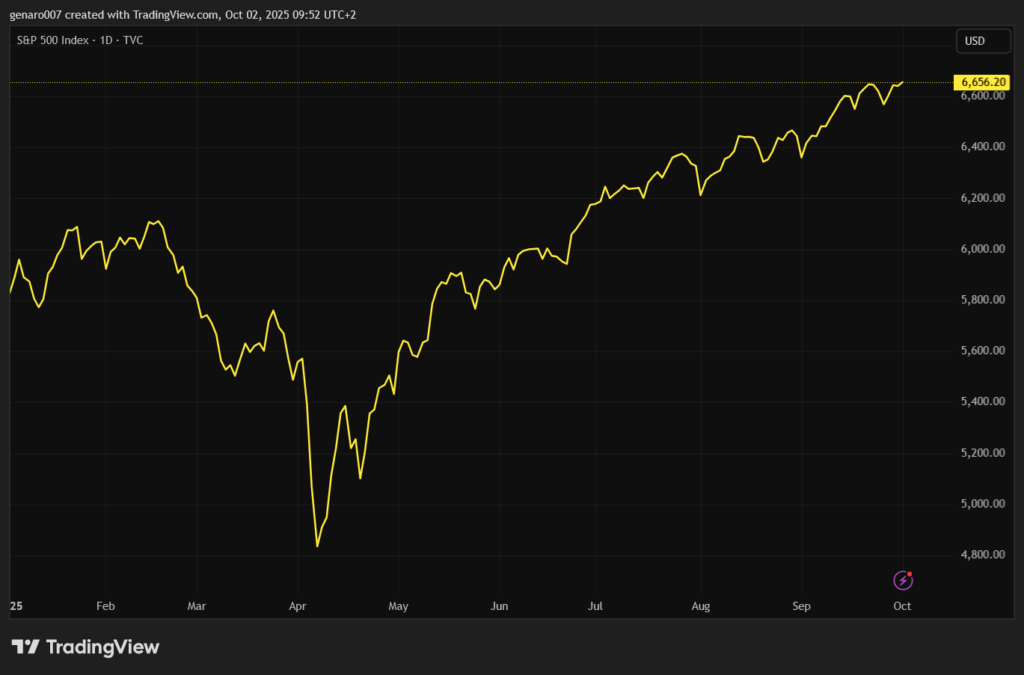Open the USD currency selector
Screen dimensions: 1024x675
[972, 41]
